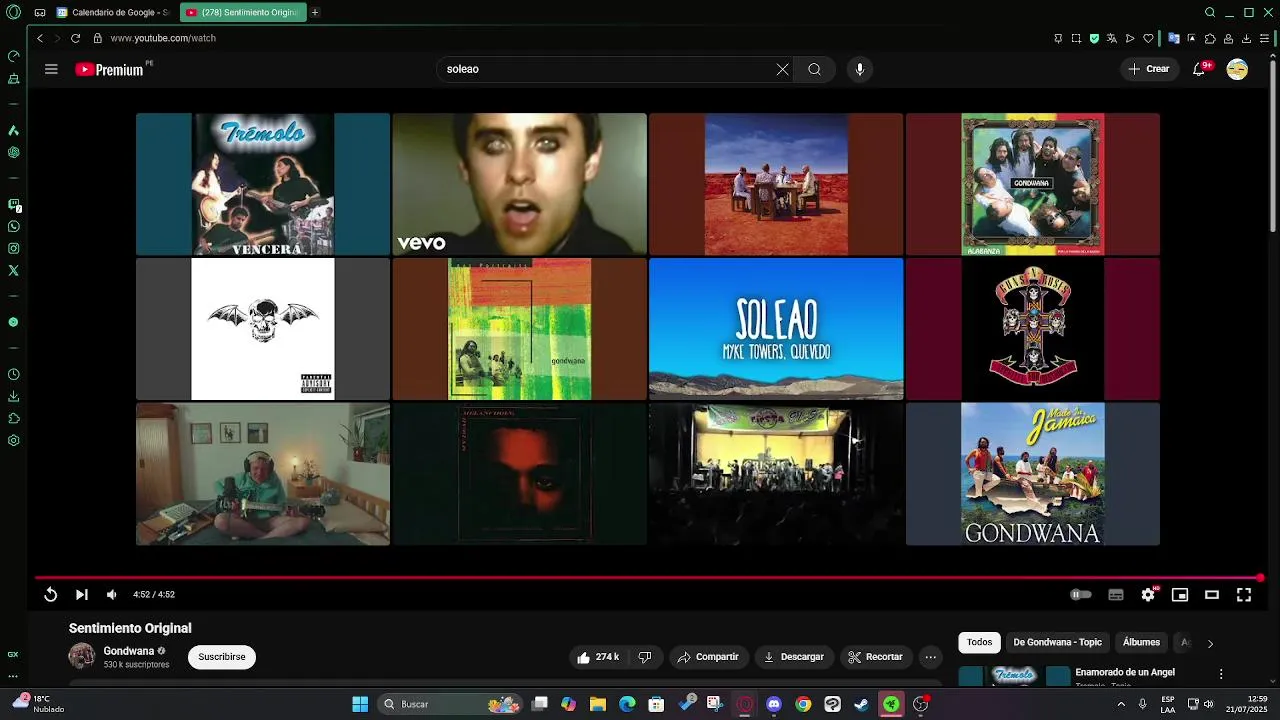
Task: Open the Gondwana channel name
Action: click(129, 651)
